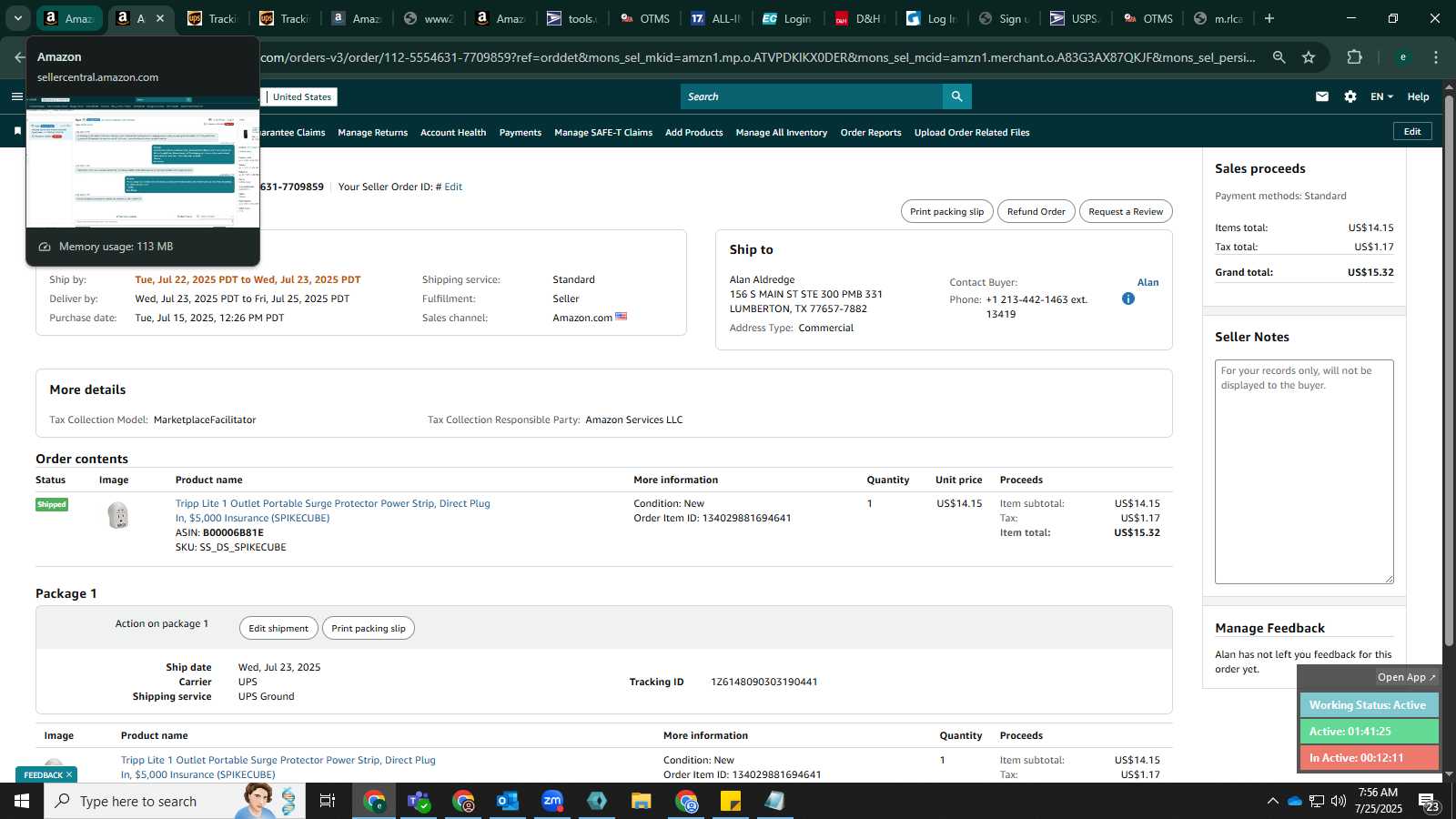Click the Seller Central search magnifier button
The width and height of the screenshot is (1456, 819).
(956, 96)
